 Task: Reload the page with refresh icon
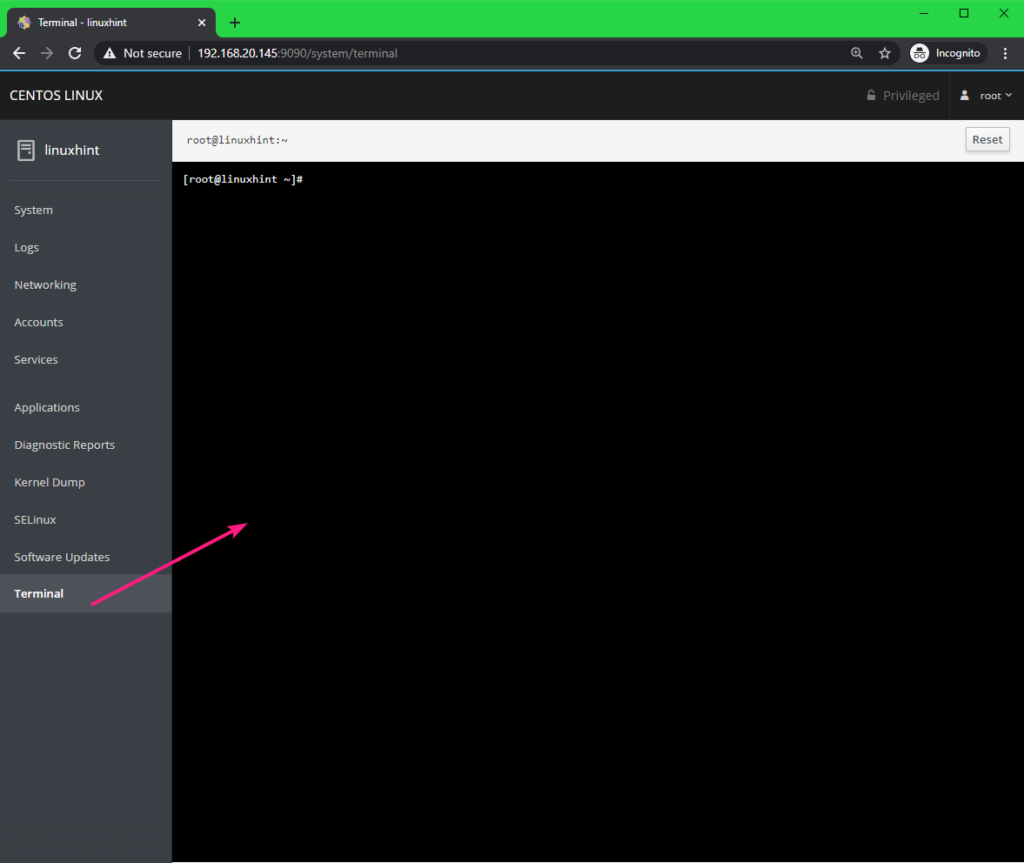pyautogui.click(x=74, y=53)
